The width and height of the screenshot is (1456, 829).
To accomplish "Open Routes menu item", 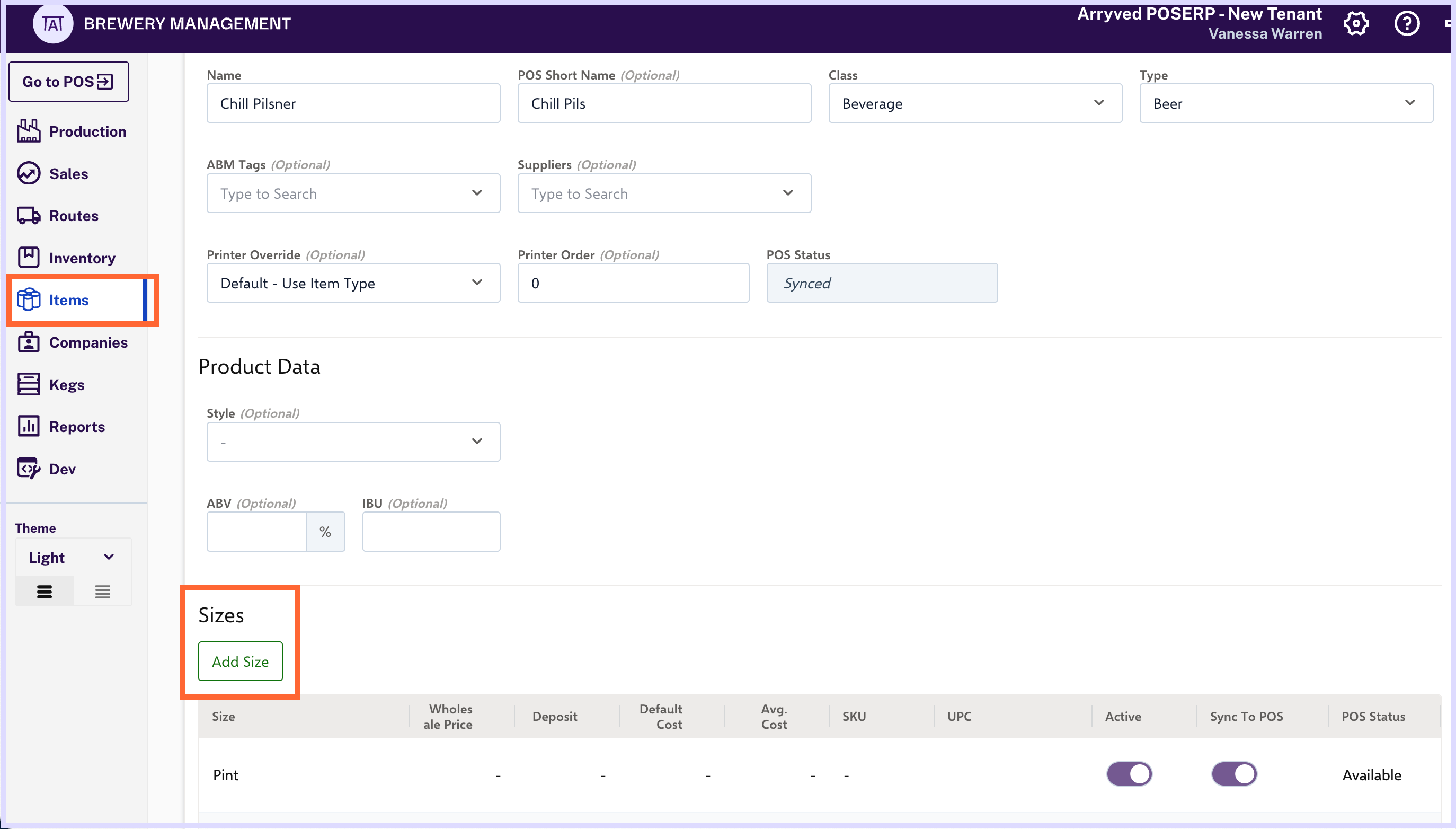I will tap(74, 216).
